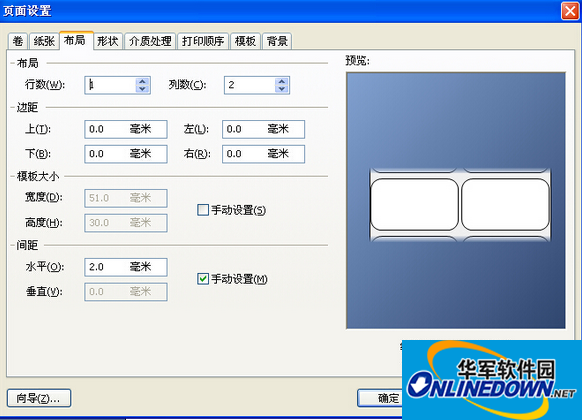The height and width of the screenshot is (420, 582).
Task: Switch to the 背景 tab
Action: coord(277,41)
